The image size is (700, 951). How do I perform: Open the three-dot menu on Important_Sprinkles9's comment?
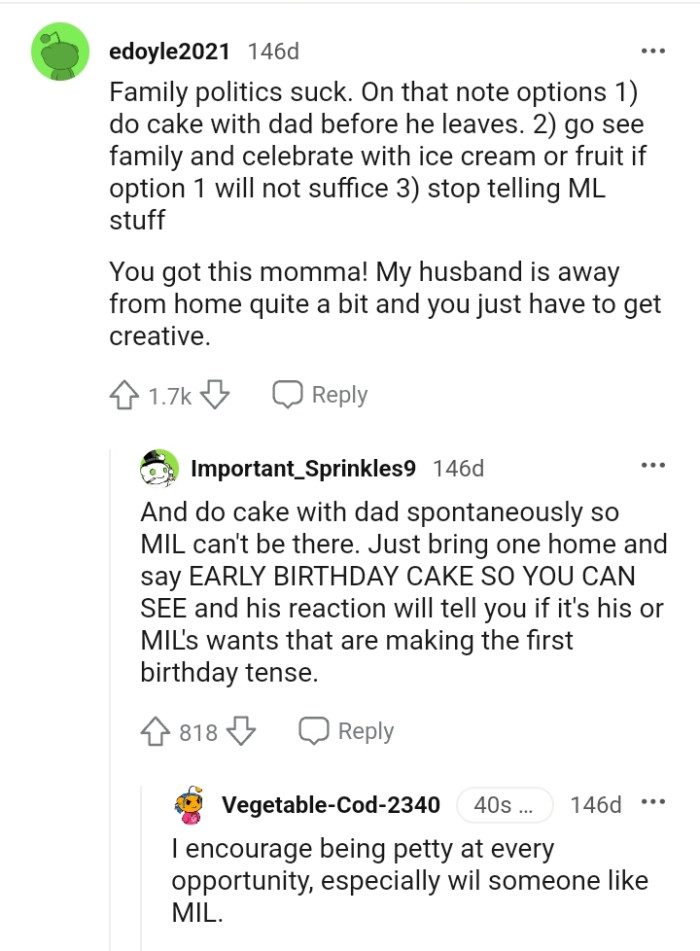pos(653,464)
